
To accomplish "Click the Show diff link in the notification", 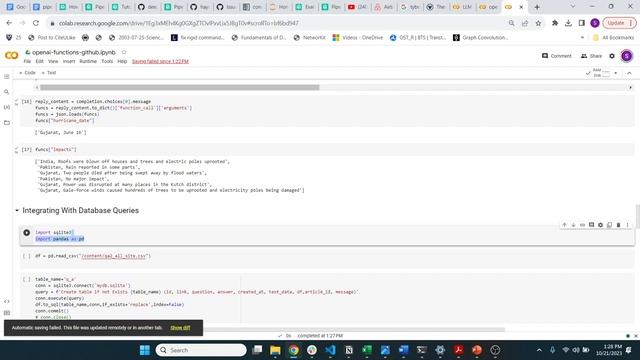I will point(180,328).
